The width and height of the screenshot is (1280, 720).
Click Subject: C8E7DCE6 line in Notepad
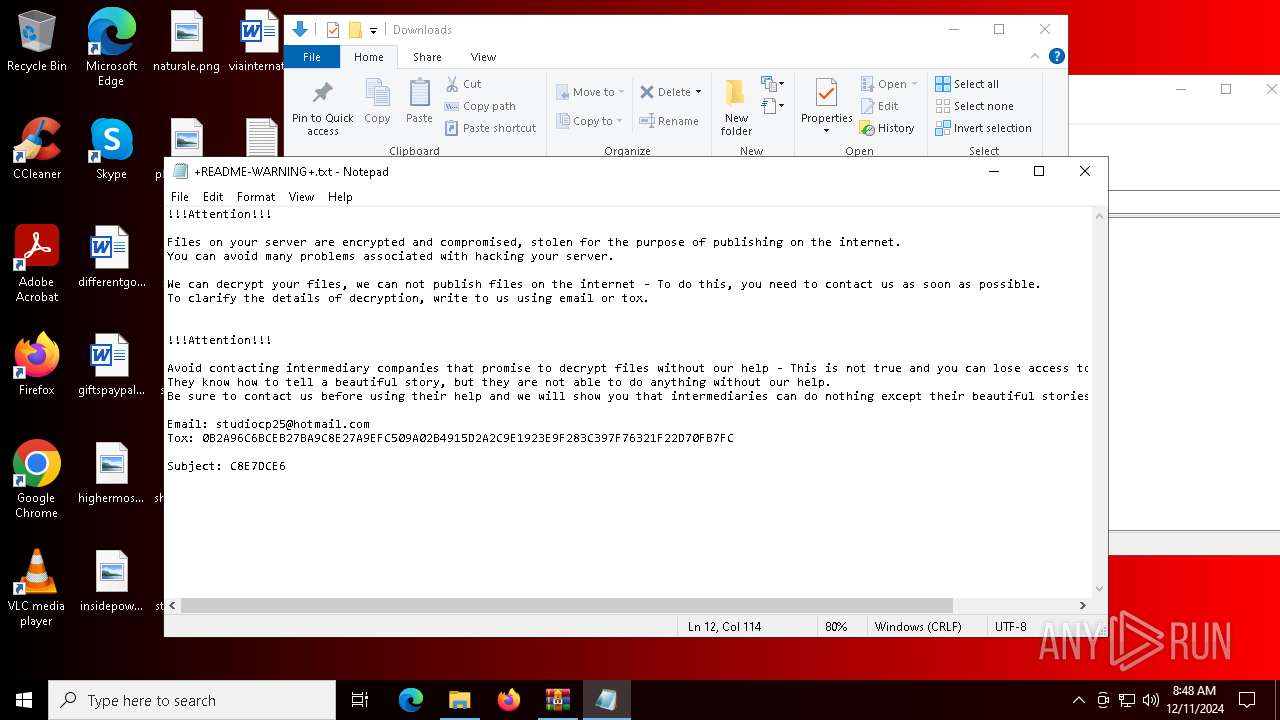click(x=226, y=466)
